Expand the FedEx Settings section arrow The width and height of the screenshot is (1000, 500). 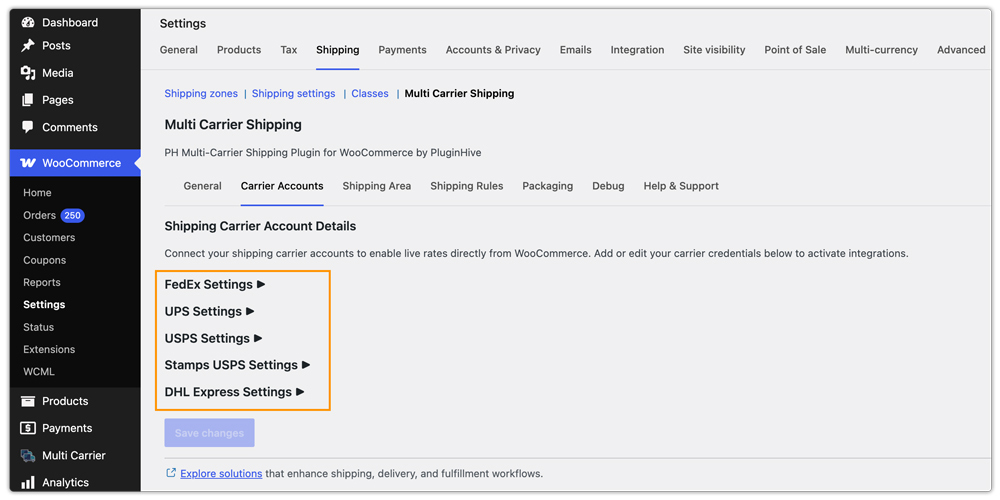(x=261, y=284)
